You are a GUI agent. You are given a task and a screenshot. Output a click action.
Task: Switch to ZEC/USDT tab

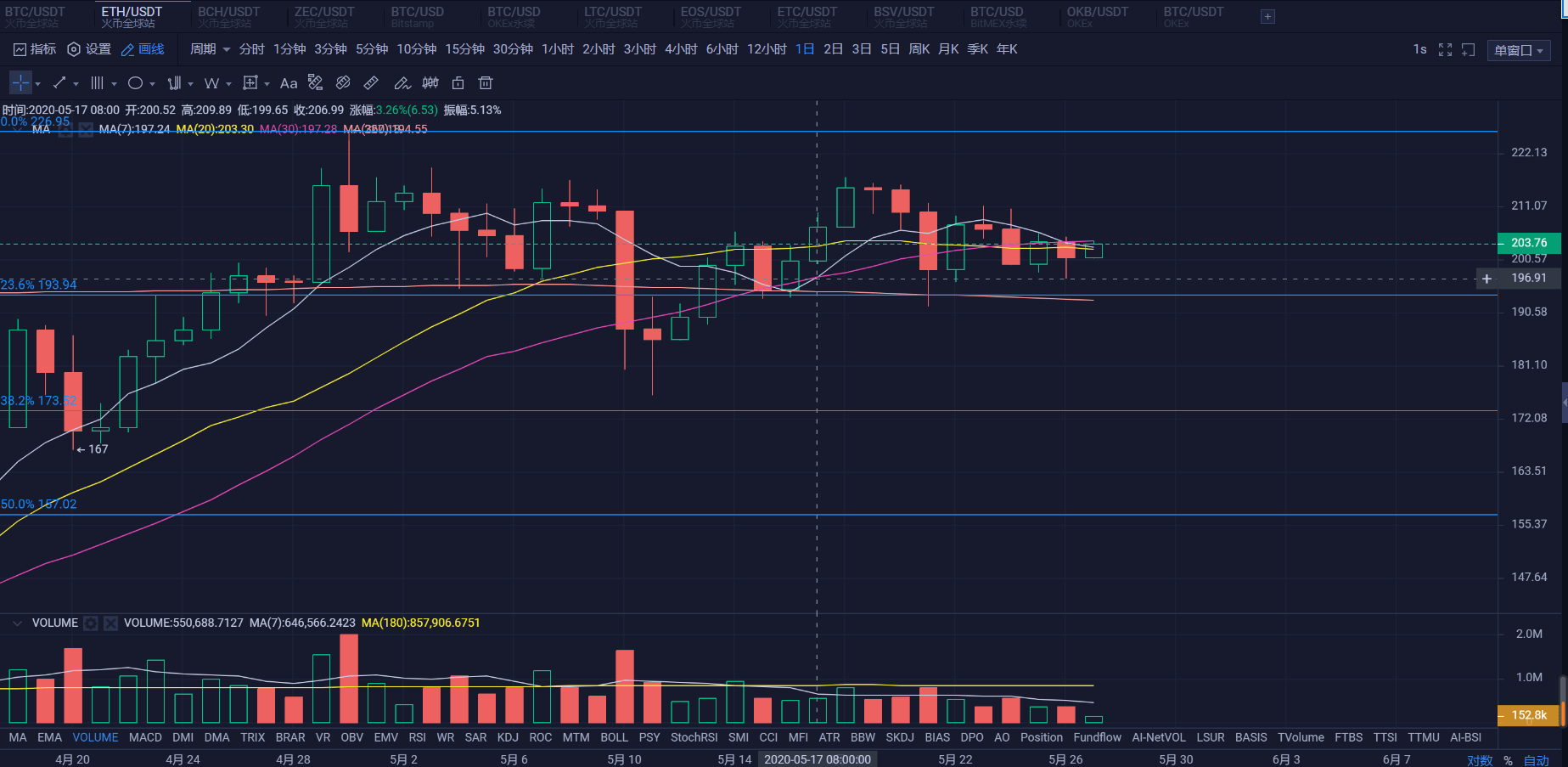[x=324, y=17]
